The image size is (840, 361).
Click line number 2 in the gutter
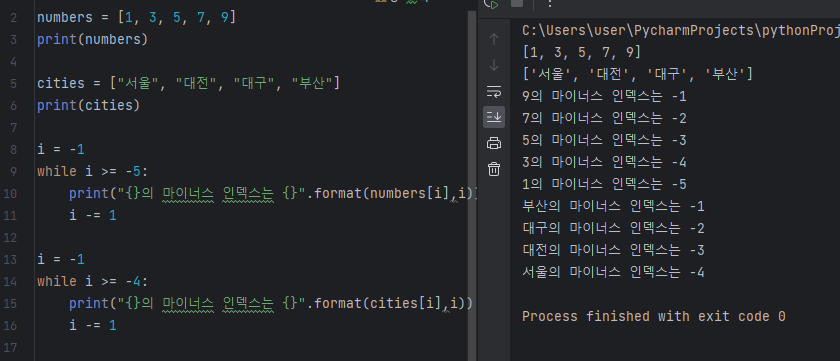point(13,18)
